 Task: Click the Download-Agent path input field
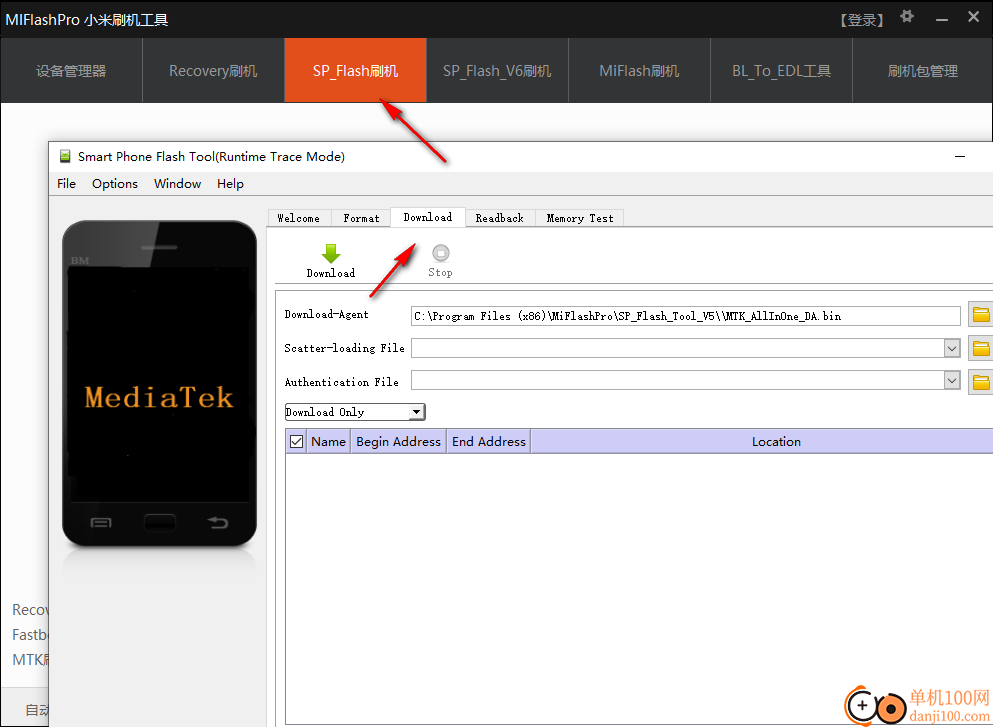coord(686,315)
